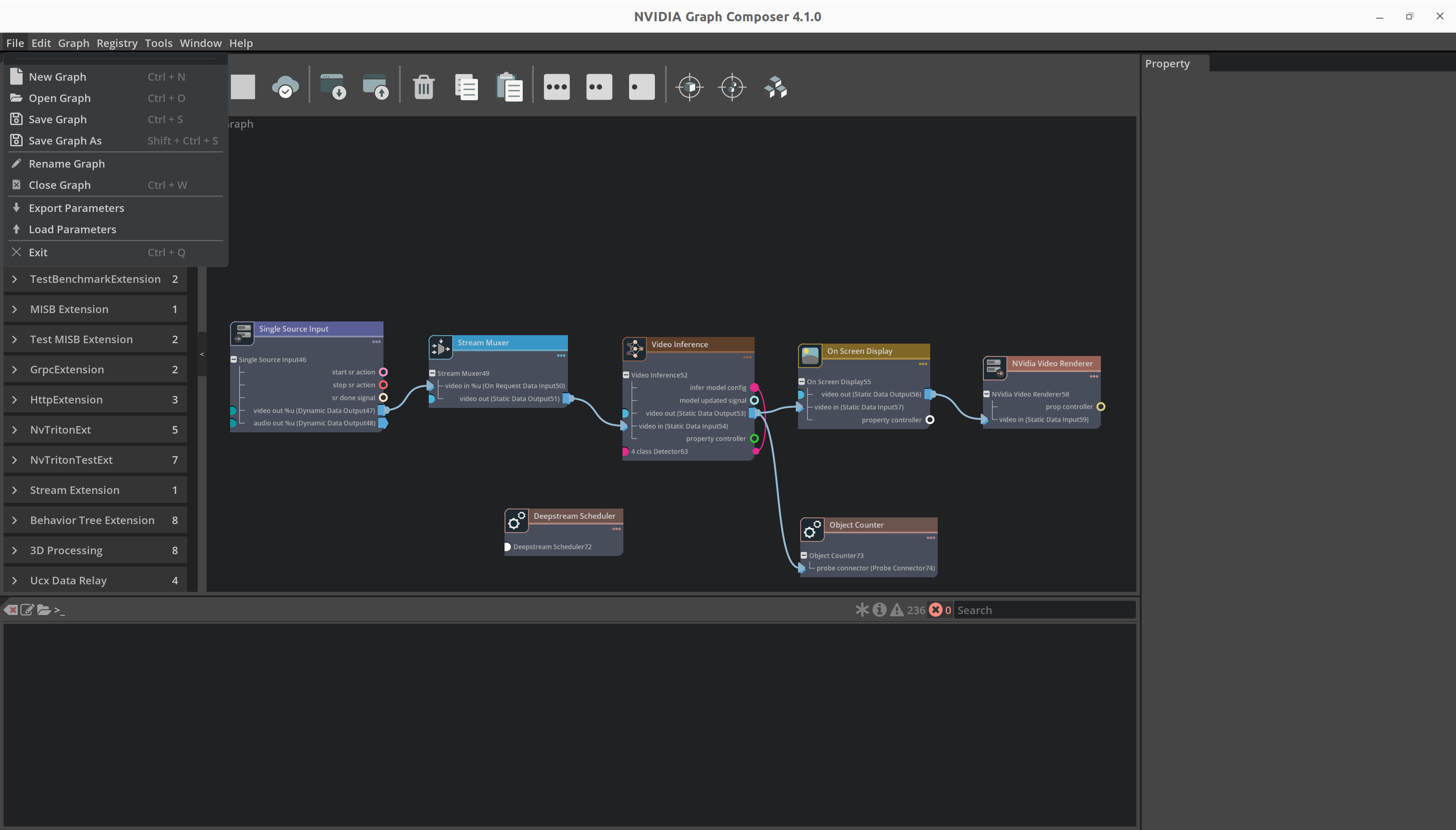1456x830 pixels.
Task: Collapse the left panel with arrow handle
Action: point(202,355)
